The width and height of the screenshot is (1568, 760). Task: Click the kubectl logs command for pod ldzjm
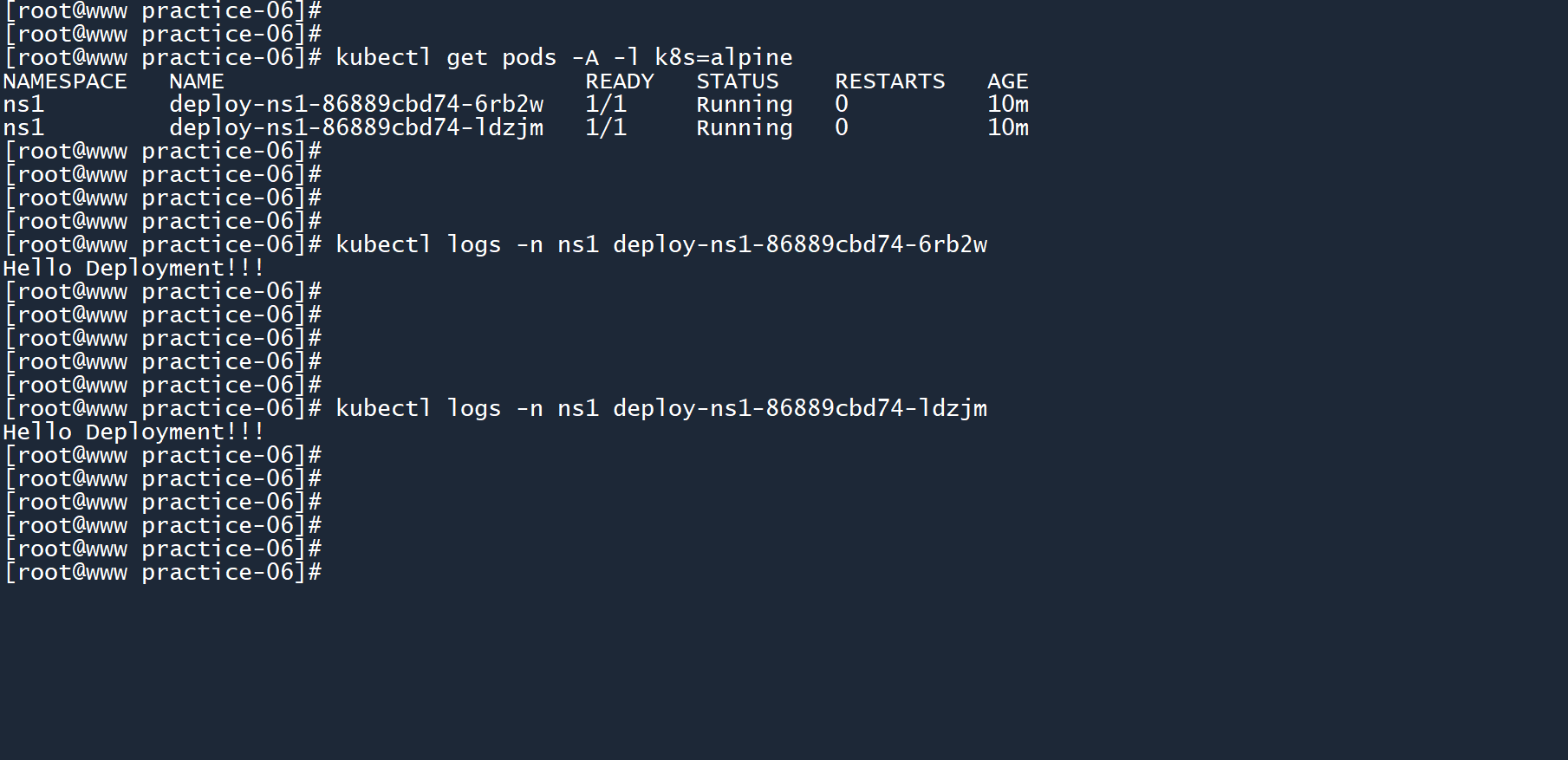click(x=660, y=409)
